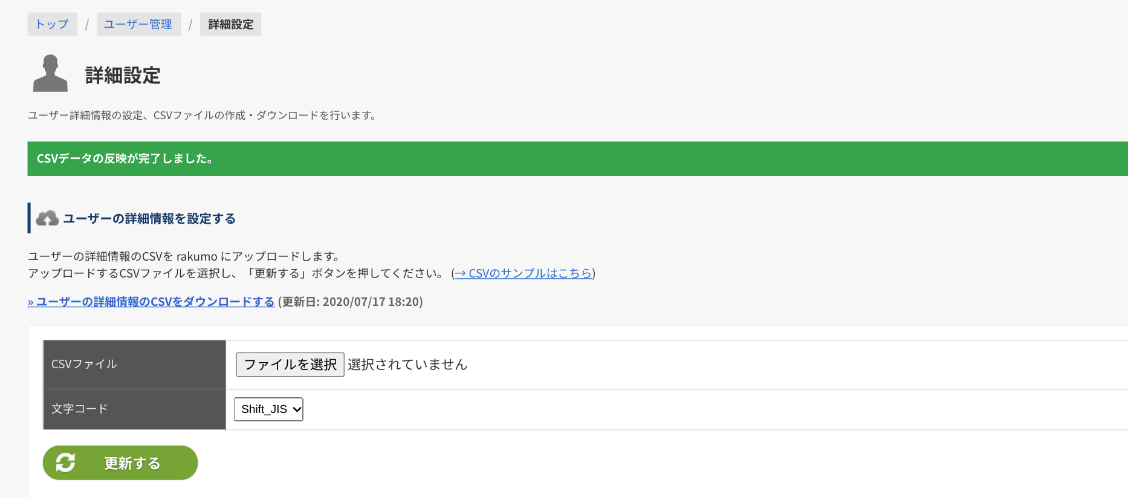The height and width of the screenshot is (498, 1128).
Task: Click the 選択されていません file status text
Action: 407,365
